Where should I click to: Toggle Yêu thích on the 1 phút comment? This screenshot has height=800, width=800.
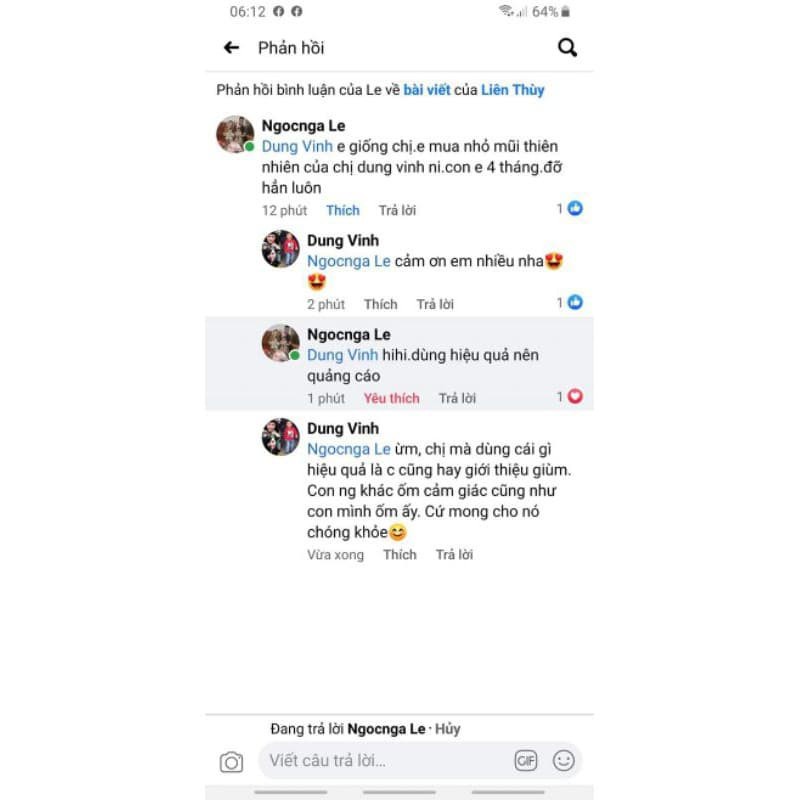pos(391,398)
